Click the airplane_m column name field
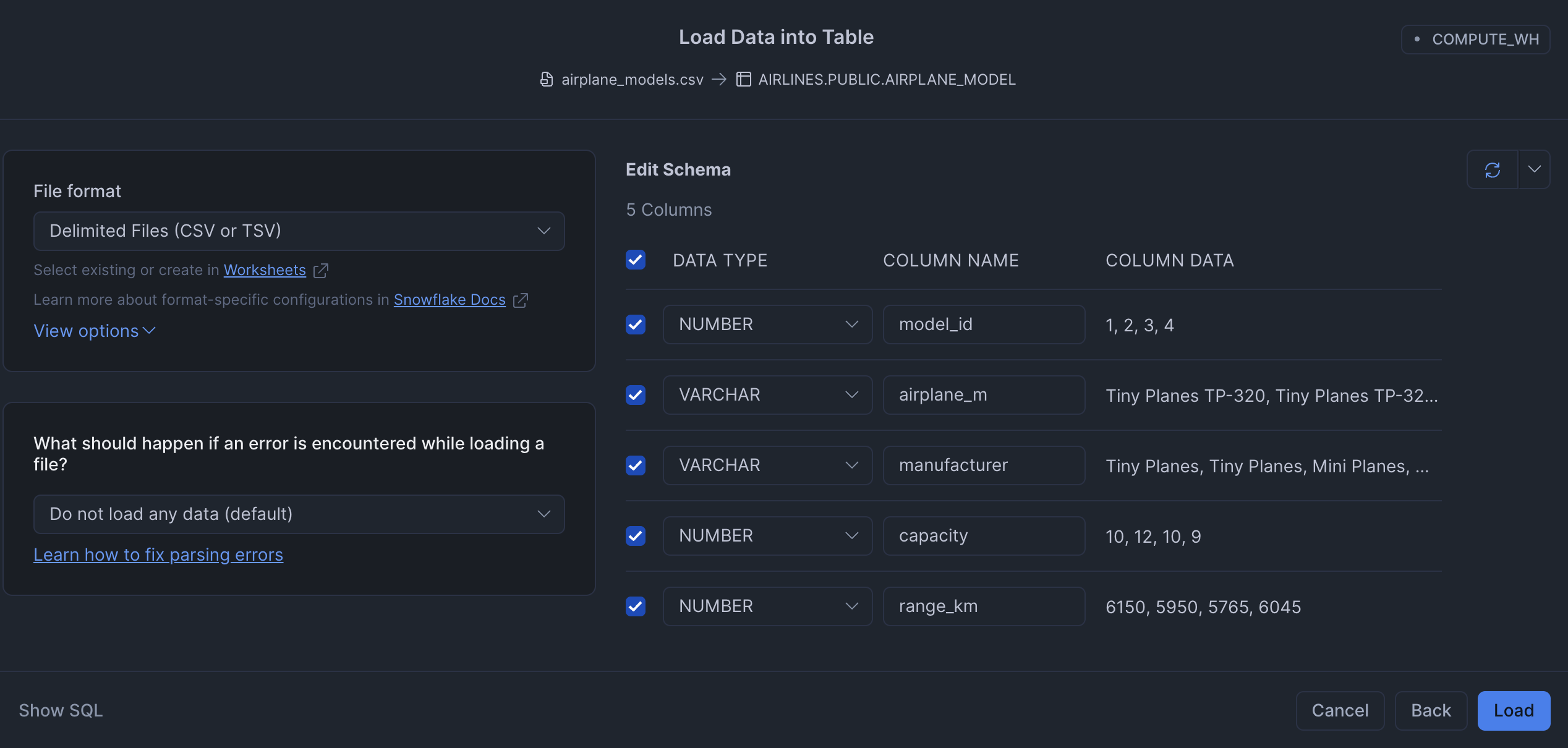This screenshot has width=1568, height=748. click(983, 394)
